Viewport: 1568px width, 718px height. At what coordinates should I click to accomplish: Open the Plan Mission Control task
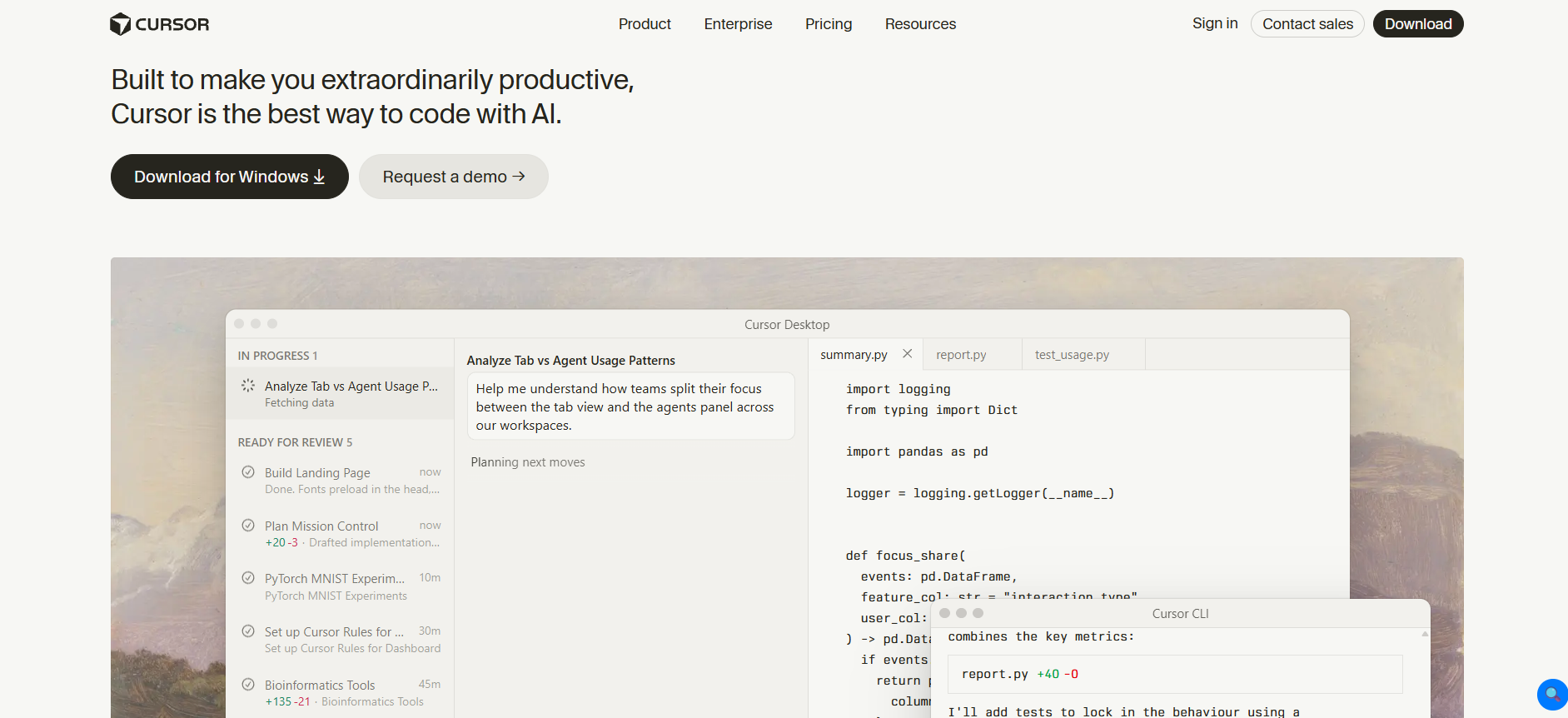[x=340, y=534]
